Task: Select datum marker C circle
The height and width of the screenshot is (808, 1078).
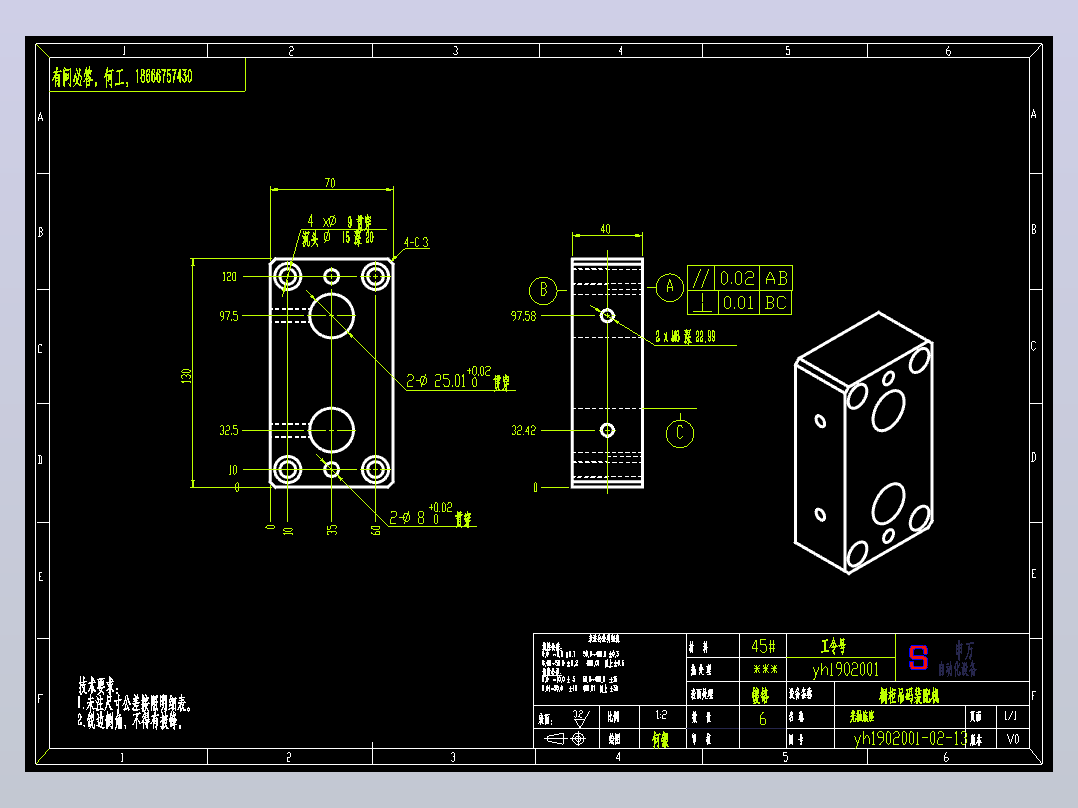Action: pos(680,433)
